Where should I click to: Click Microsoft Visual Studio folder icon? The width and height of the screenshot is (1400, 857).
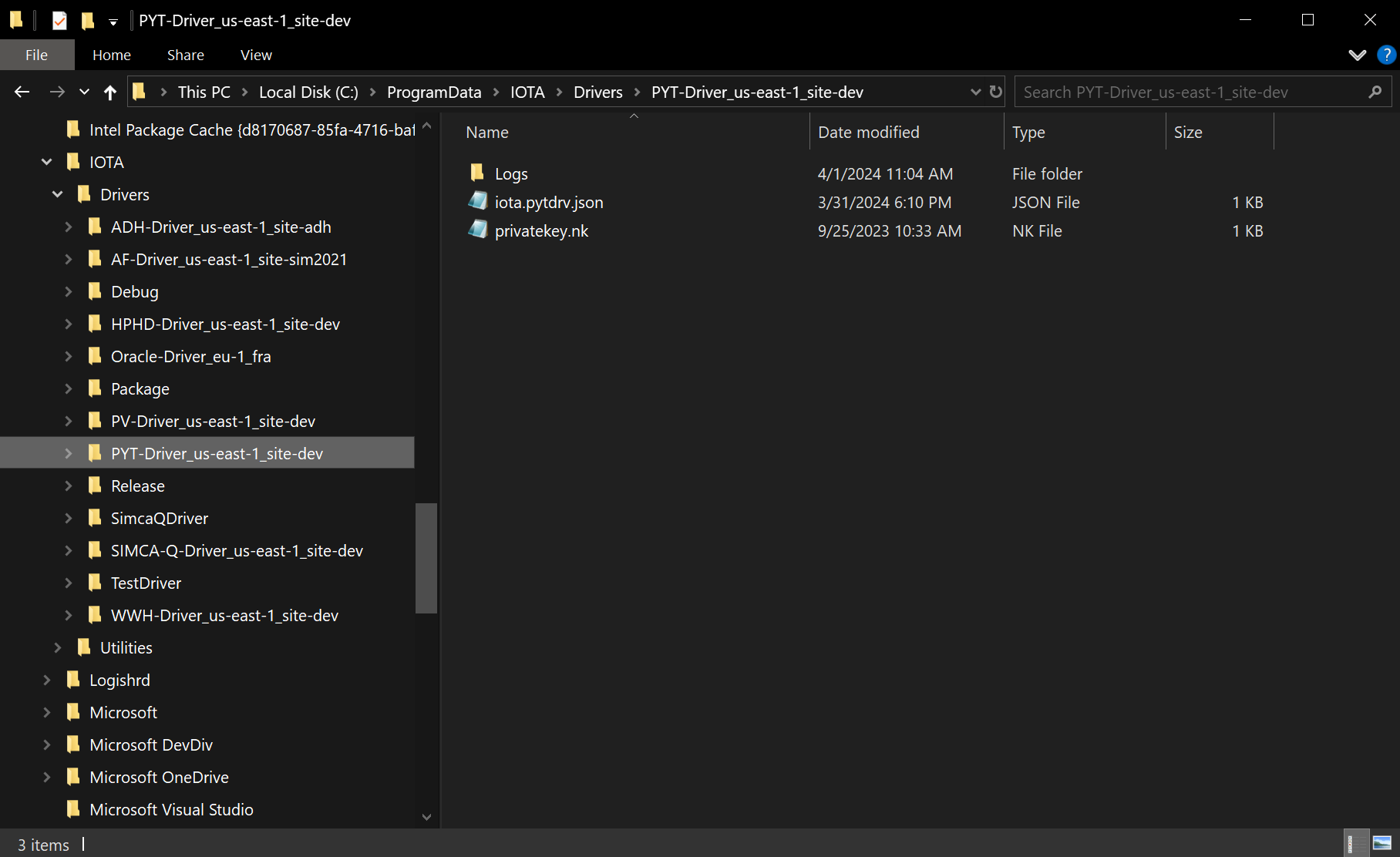(73, 808)
